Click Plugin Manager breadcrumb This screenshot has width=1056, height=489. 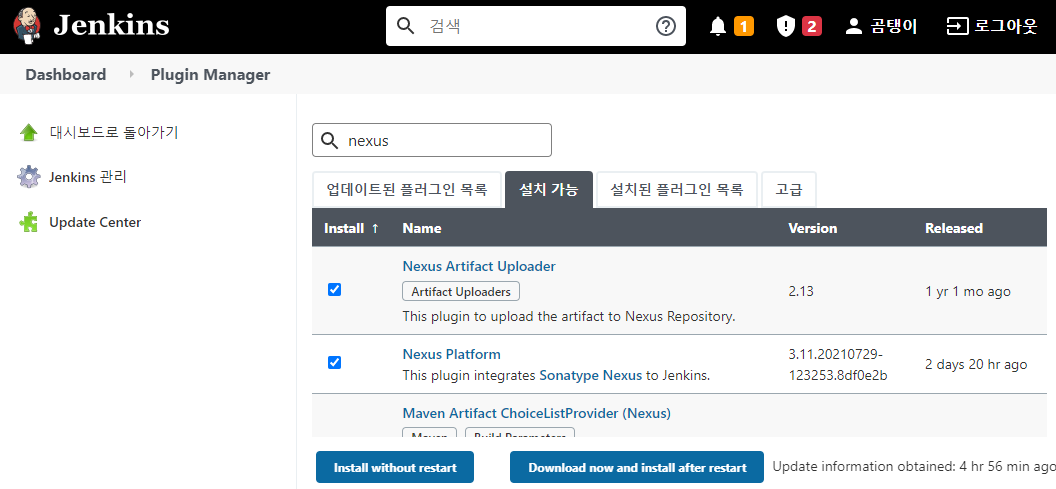coord(210,75)
